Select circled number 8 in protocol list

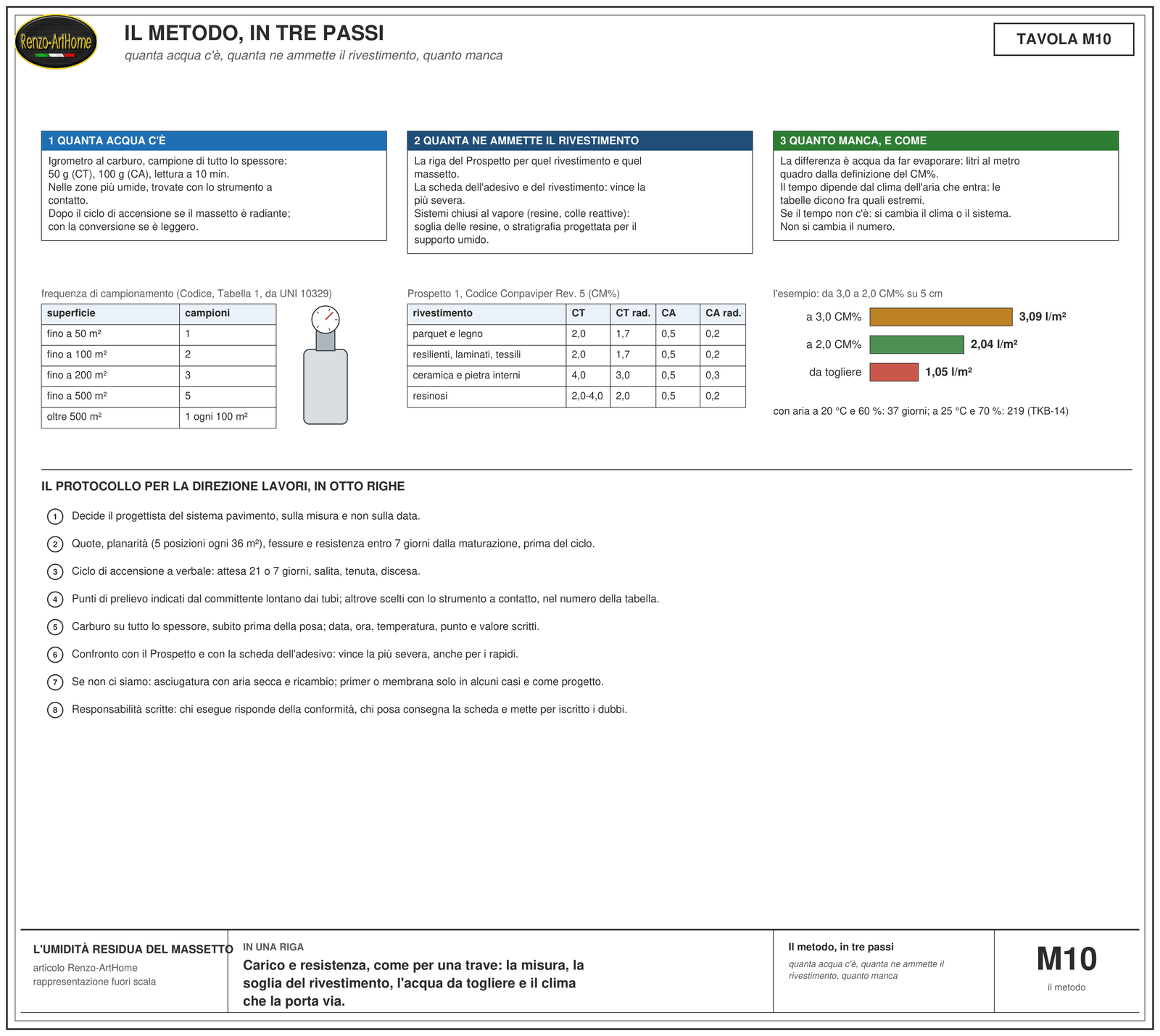pos(55,710)
